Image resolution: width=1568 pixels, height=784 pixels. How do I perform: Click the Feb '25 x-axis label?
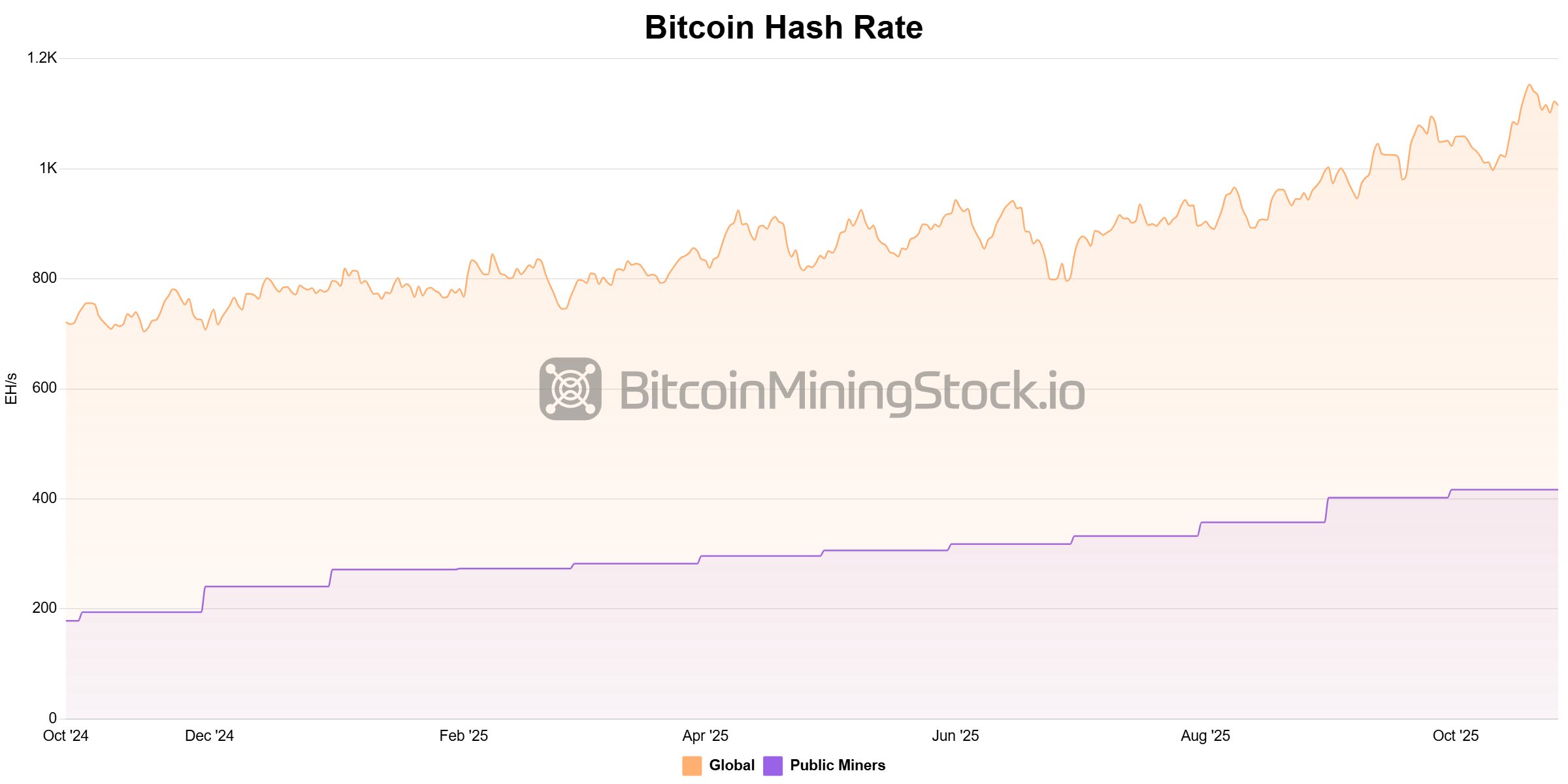point(463,736)
